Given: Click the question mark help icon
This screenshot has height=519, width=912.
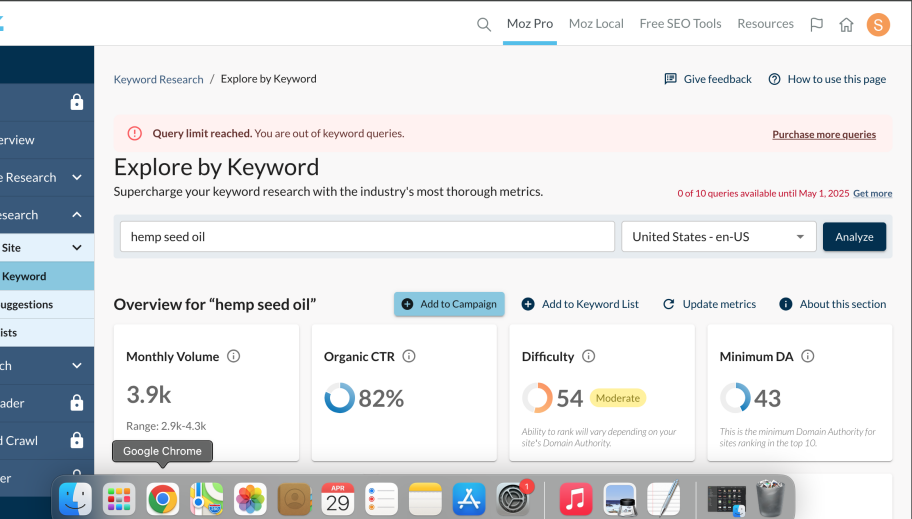Looking at the screenshot, I should pyautogui.click(x=774, y=79).
